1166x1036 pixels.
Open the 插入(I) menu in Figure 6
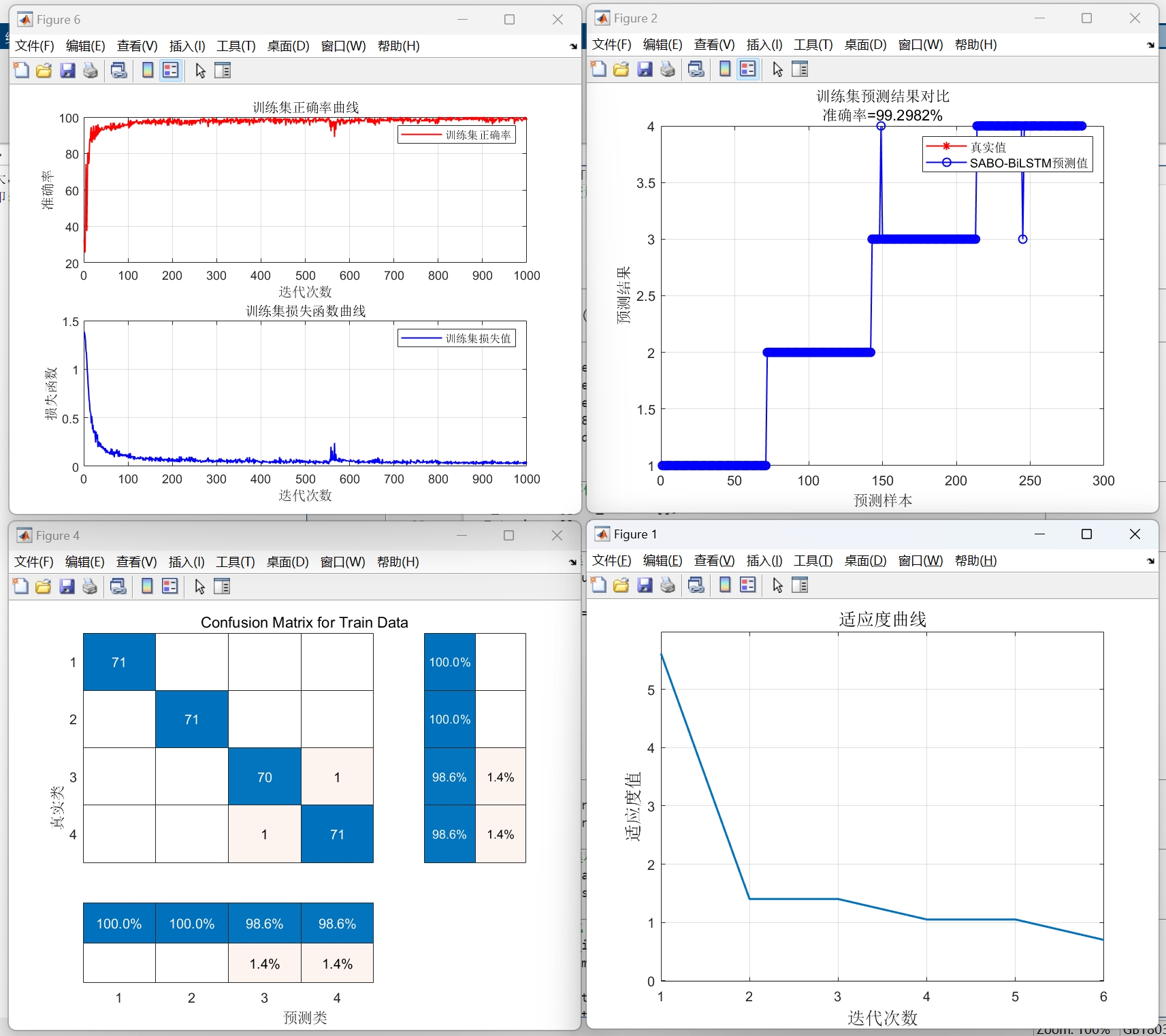(186, 46)
